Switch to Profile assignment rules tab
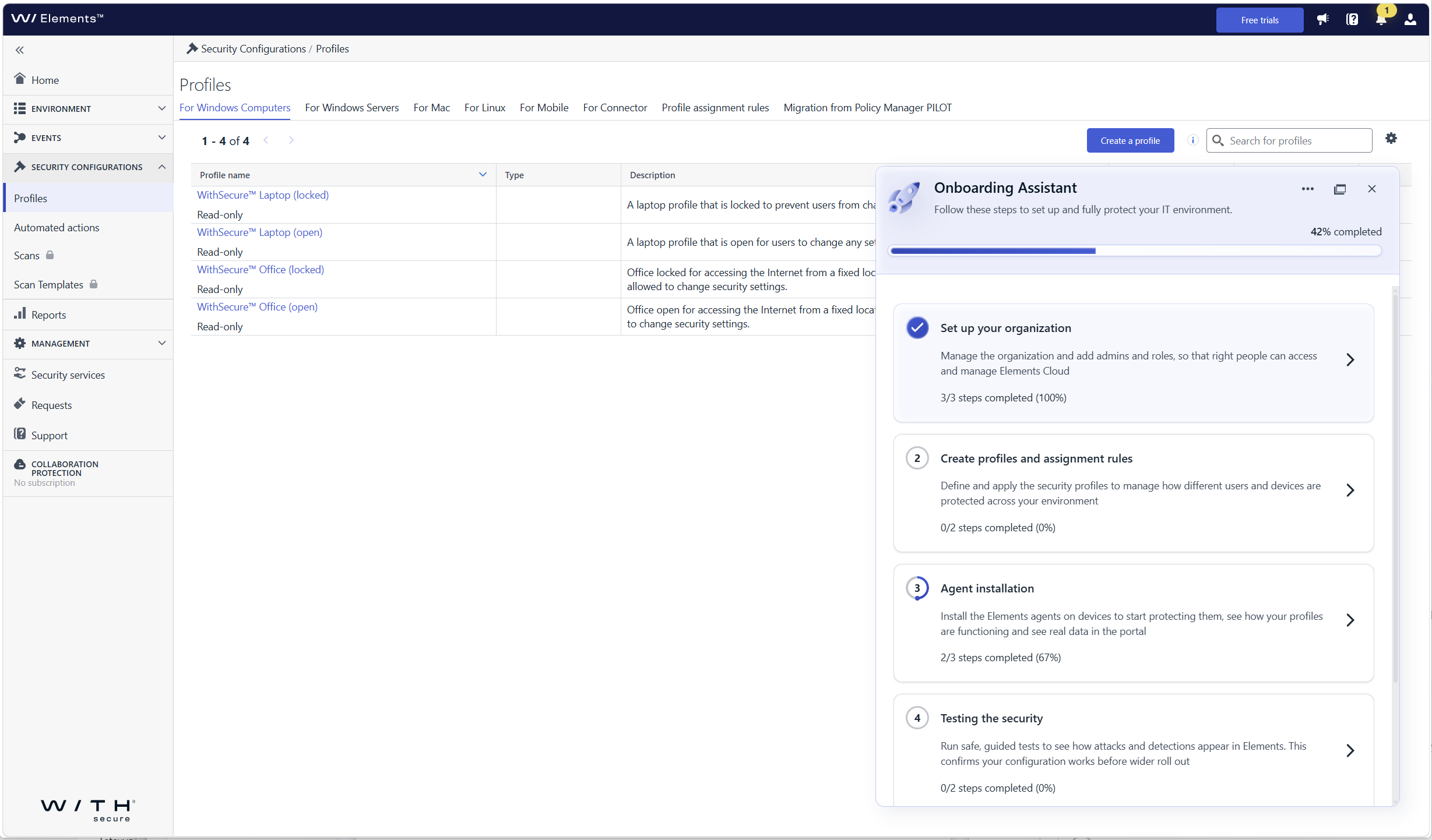Image resolution: width=1432 pixels, height=840 pixels. tap(715, 108)
